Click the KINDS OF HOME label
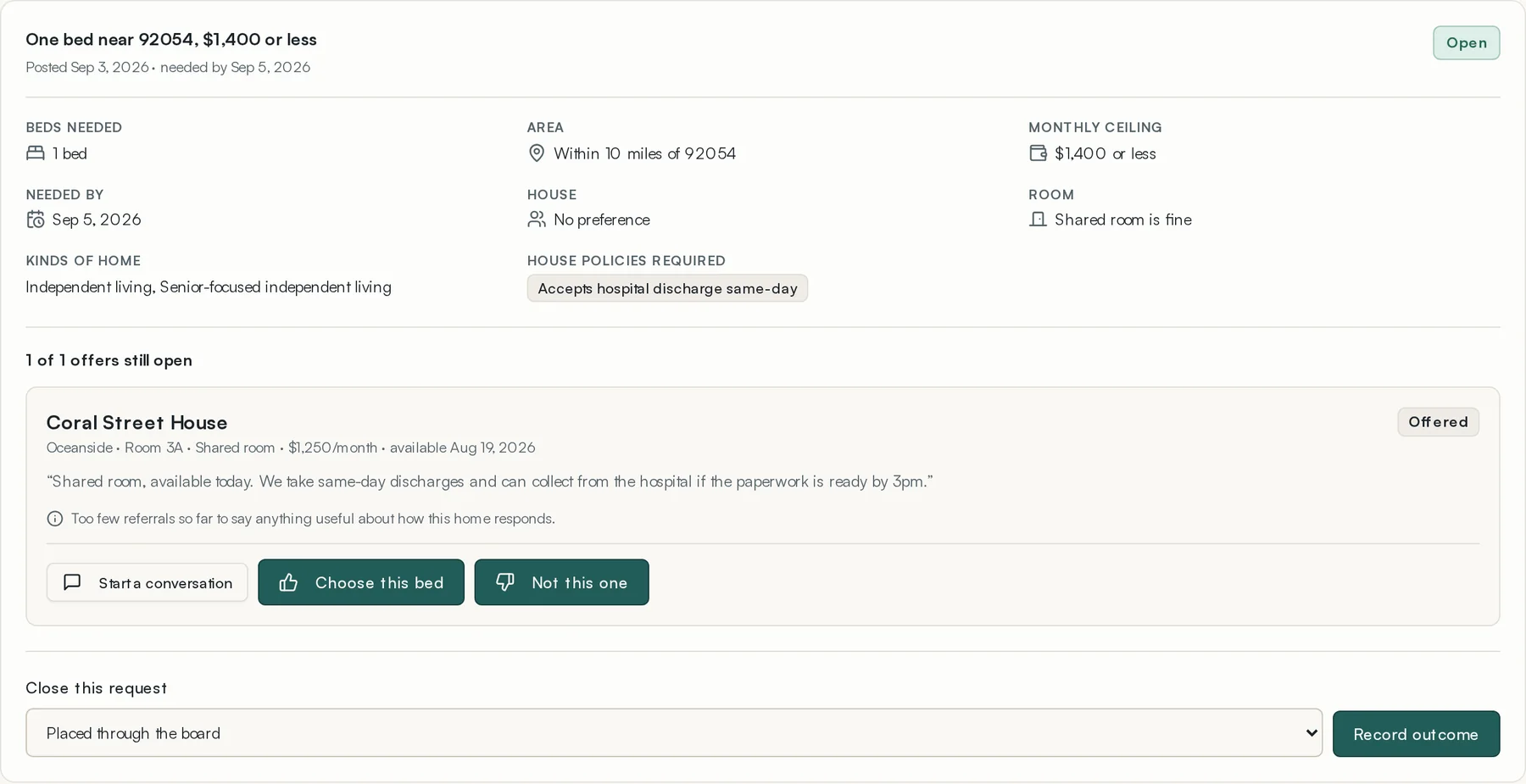 [83, 261]
